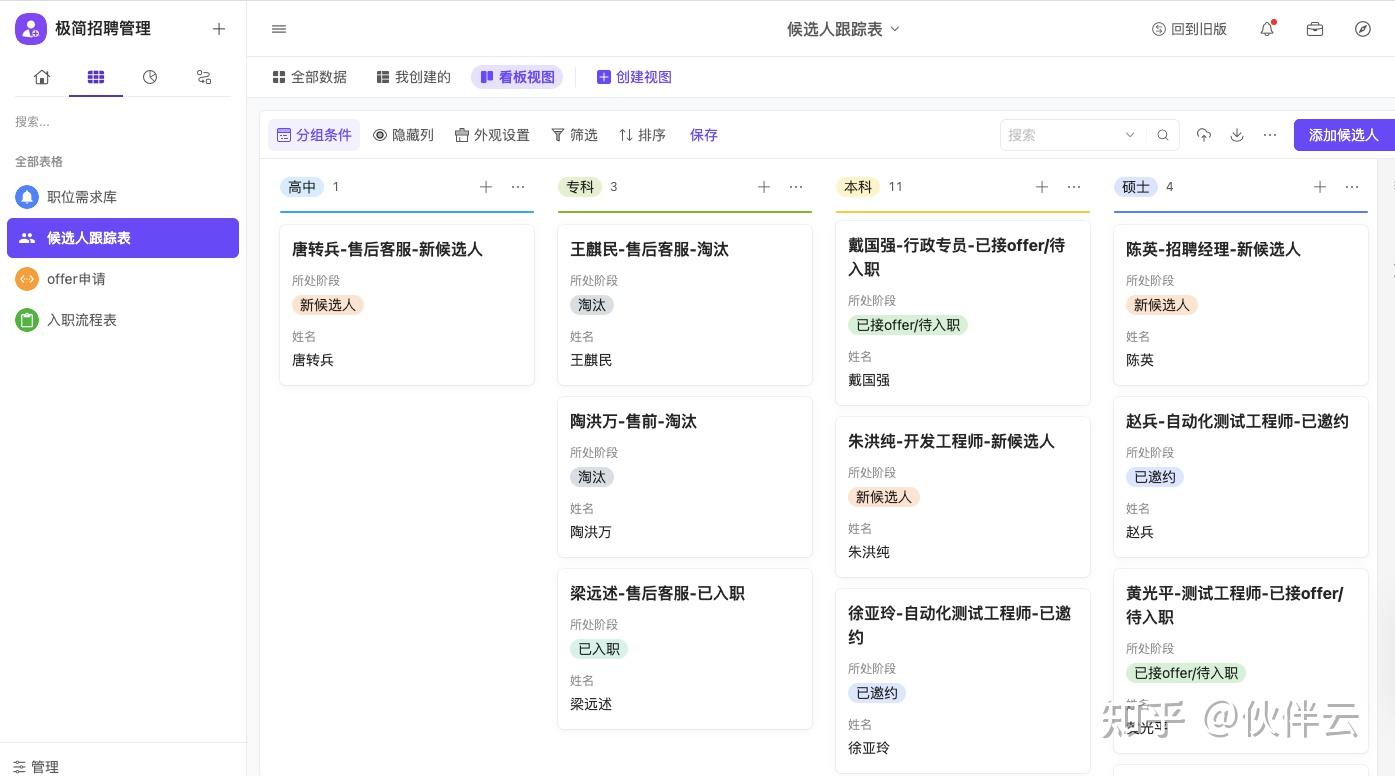Open more options for 专科 column

point(796,187)
